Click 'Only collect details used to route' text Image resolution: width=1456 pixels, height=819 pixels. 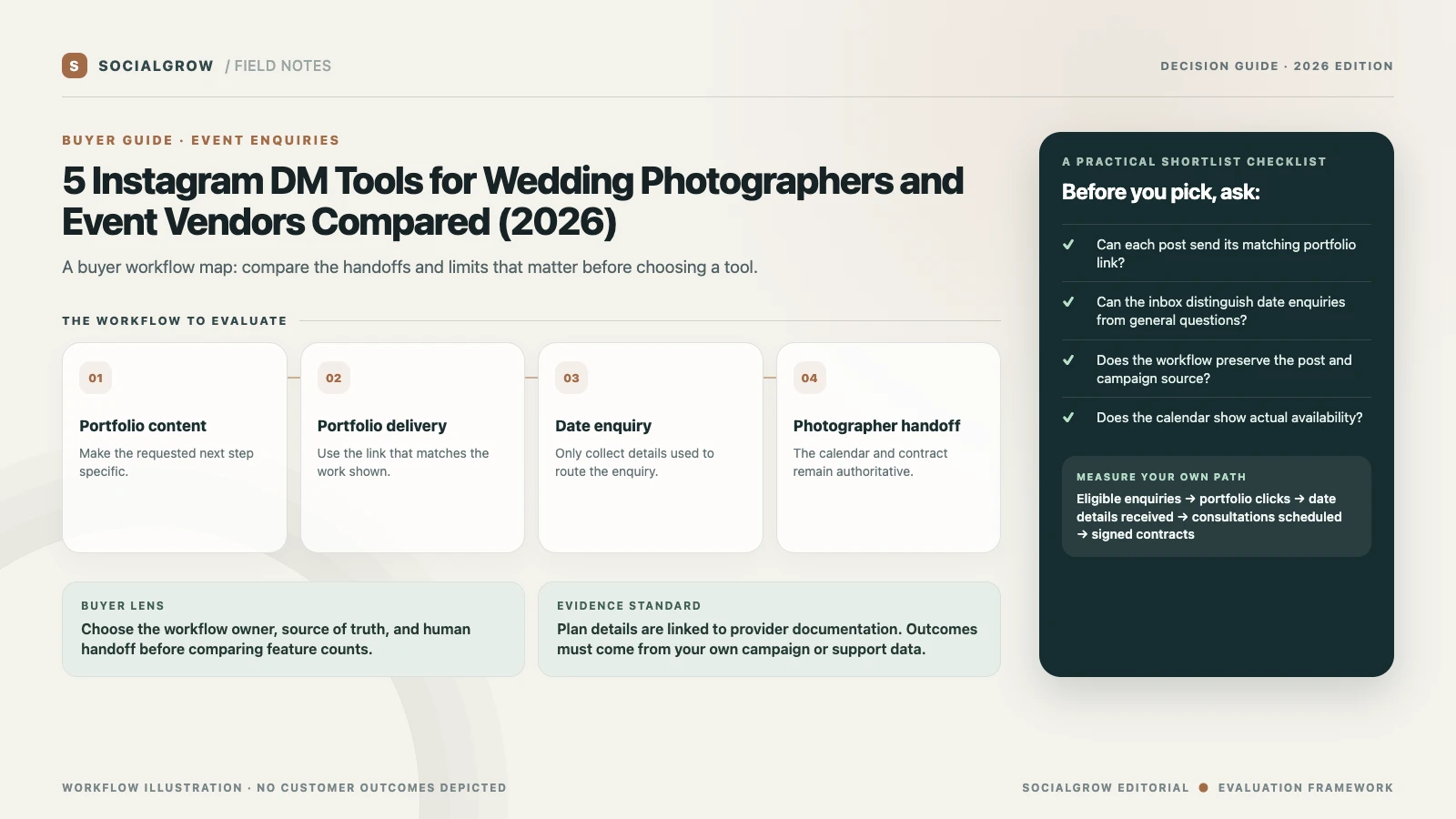[634, 462]
